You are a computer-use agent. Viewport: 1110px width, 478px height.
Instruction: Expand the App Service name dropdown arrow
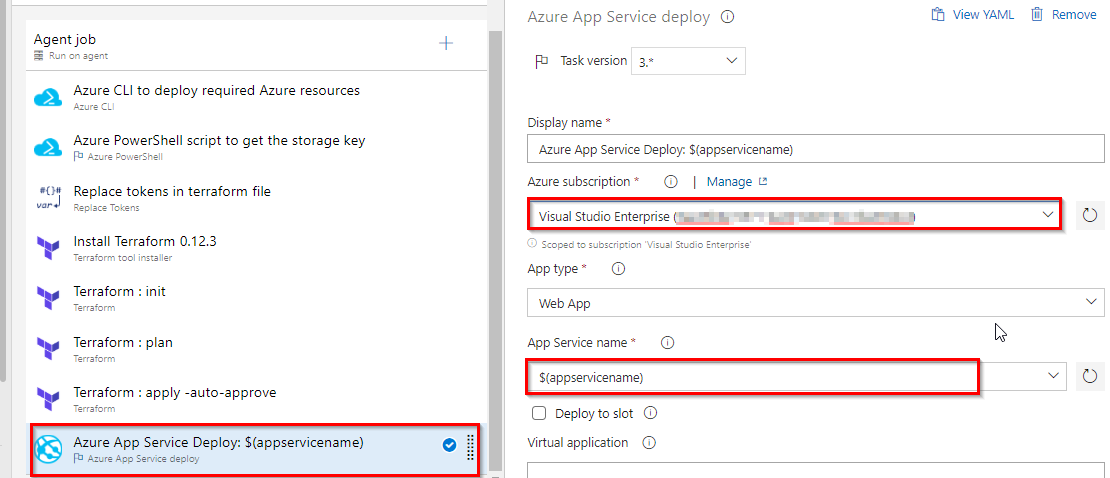pos(1053,376)
